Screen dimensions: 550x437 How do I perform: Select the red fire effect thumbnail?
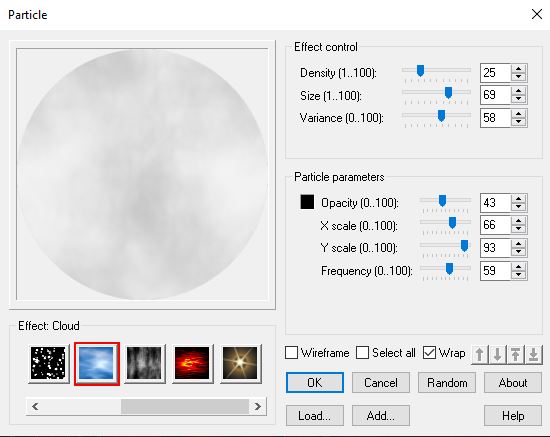coord(192,363)
